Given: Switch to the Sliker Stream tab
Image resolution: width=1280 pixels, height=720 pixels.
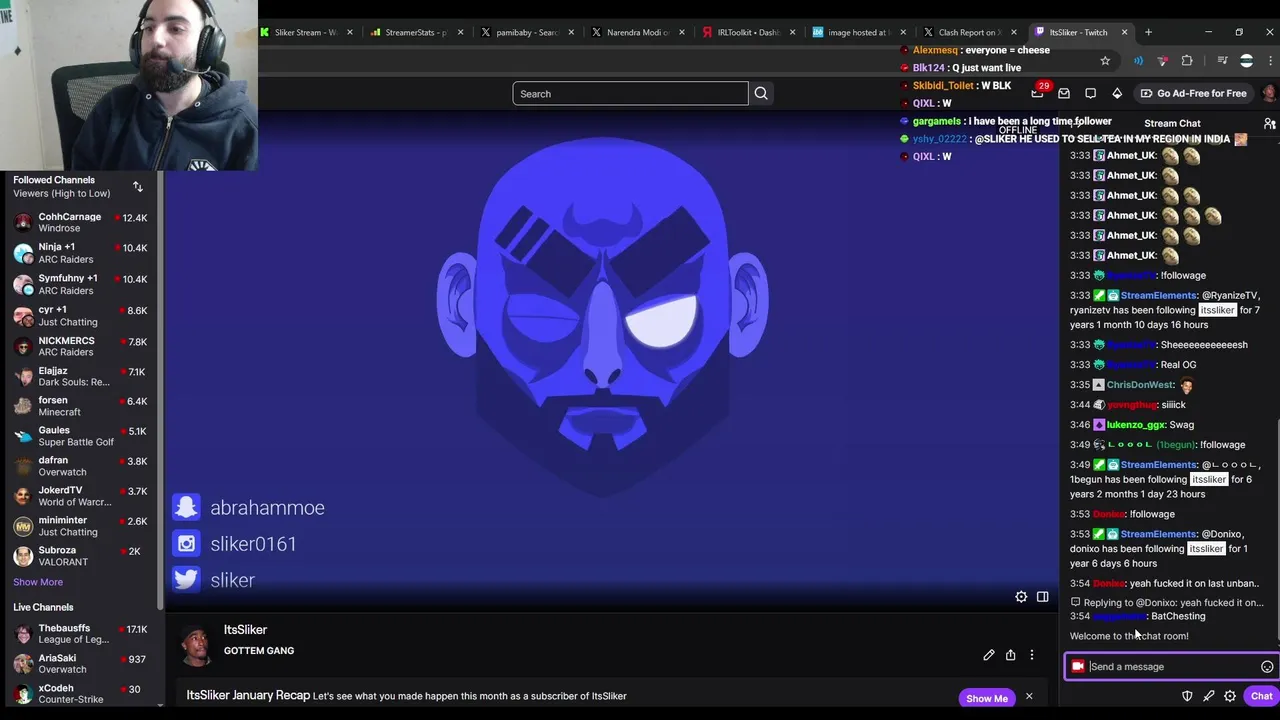Looking at the screenshot, I should [x=306, y=32].
